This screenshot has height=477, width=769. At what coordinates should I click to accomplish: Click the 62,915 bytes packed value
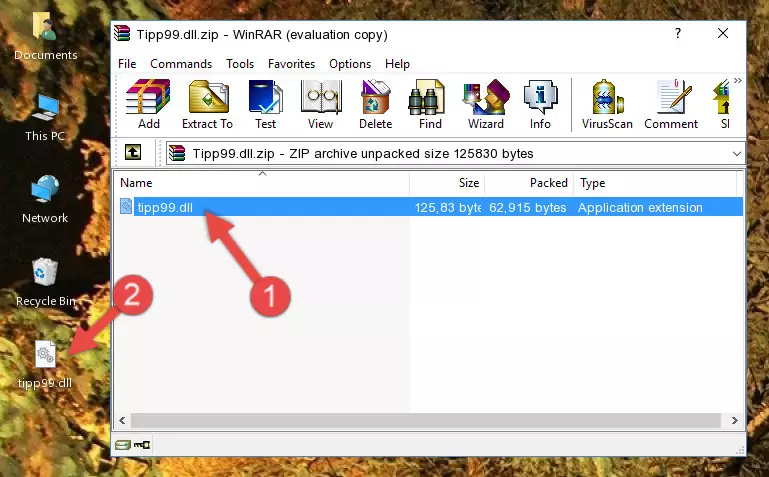(x=527, y=207)
